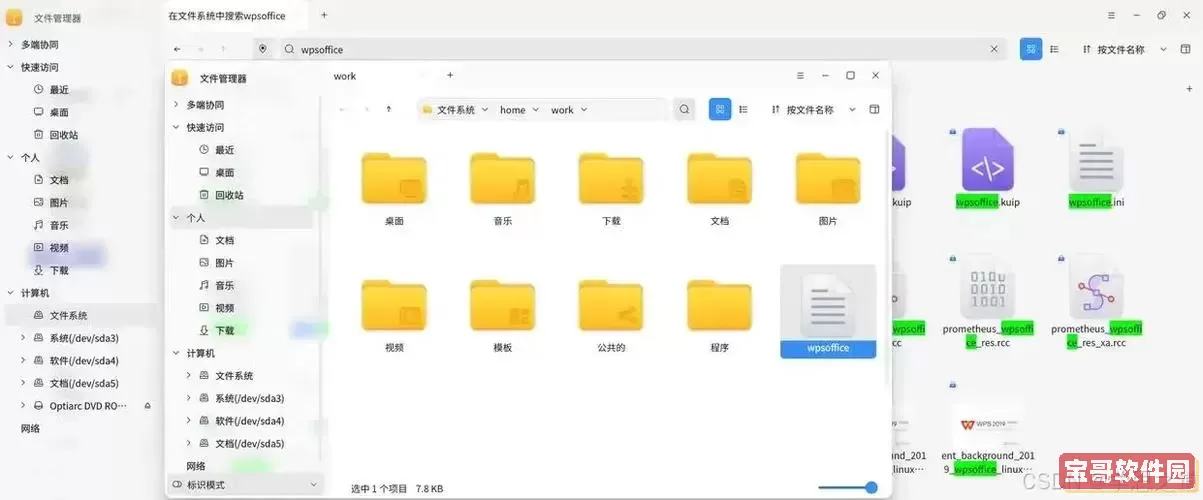Switch back window to list view

[x=1054, y=49]
